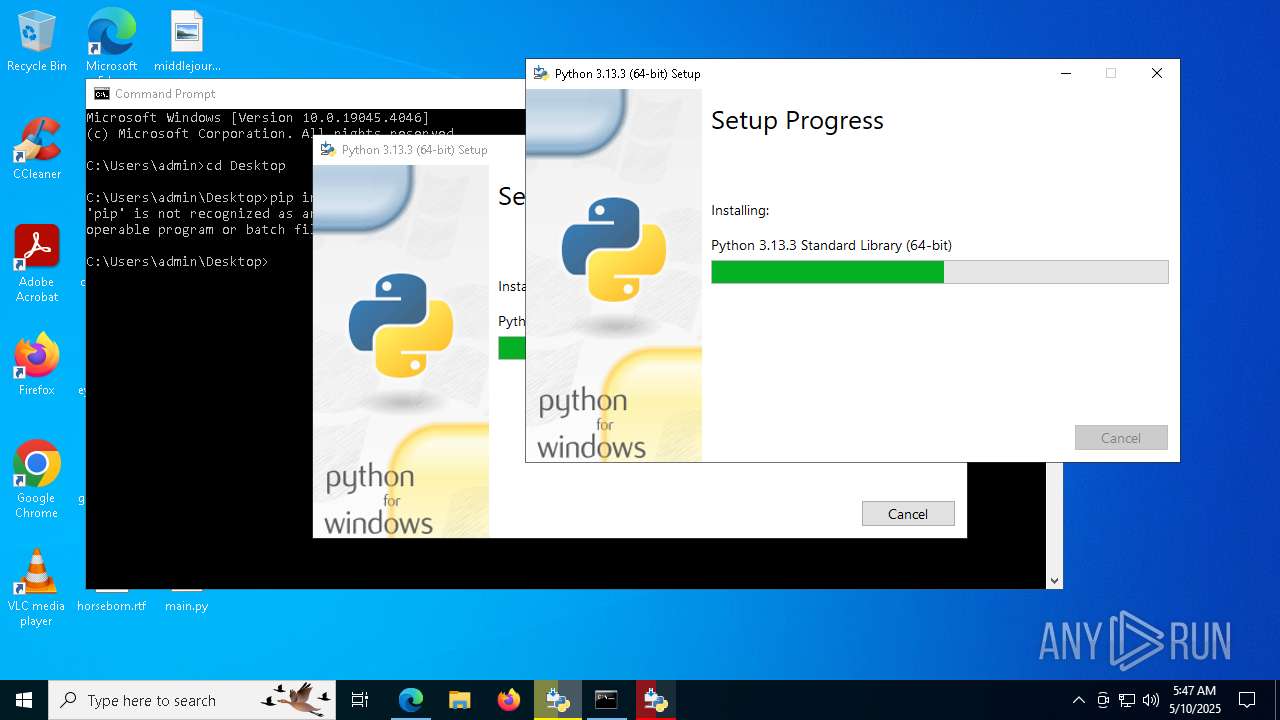Click the Command Prompt title bar icon
Screen dimensions: 1280x720
[x=102, y=94]
